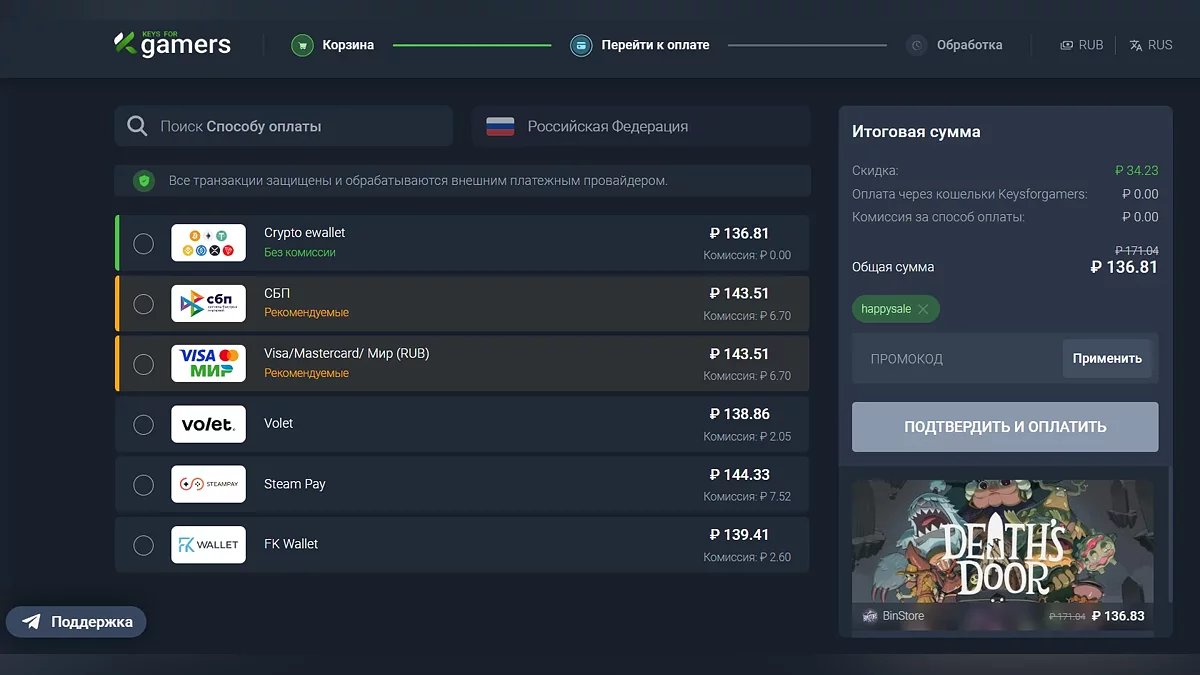Click the Volet payment logo
The height and width of the screenshot is (675, 1200).
208,424
